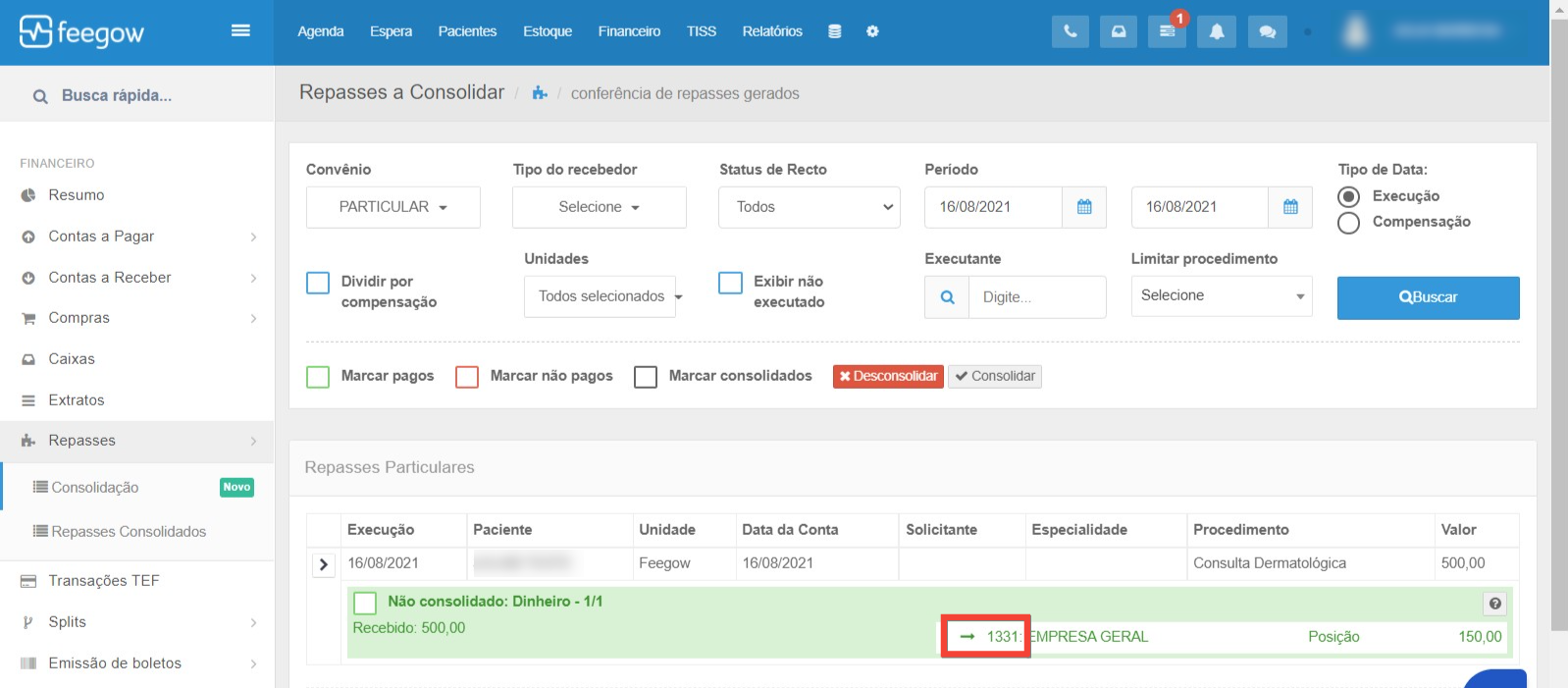Click the Desconsolidar button

click(888, 377)
